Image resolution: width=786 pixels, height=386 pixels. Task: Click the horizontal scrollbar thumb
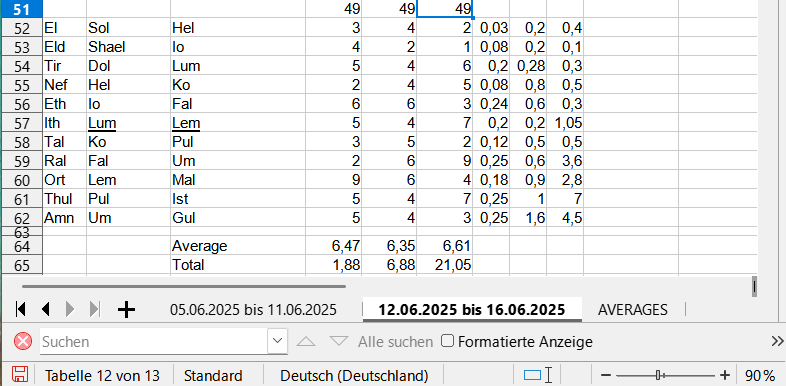(x=184, y=287)
